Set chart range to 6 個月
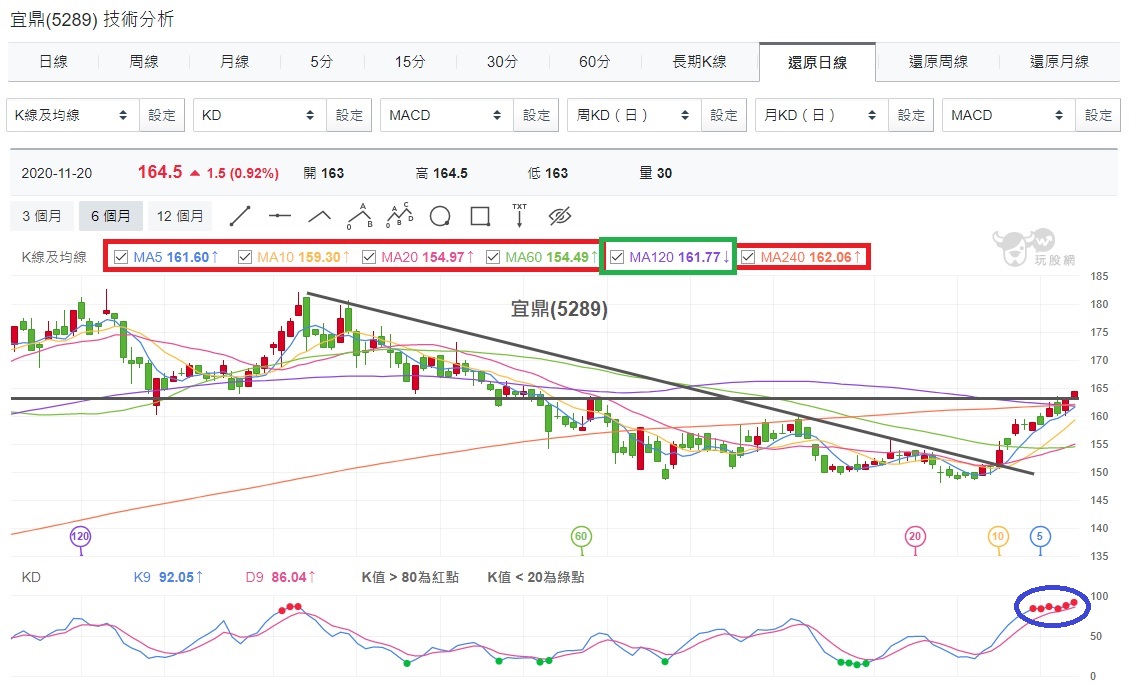Viewport: 1138px width, 684px height. (x=110, y=216)
